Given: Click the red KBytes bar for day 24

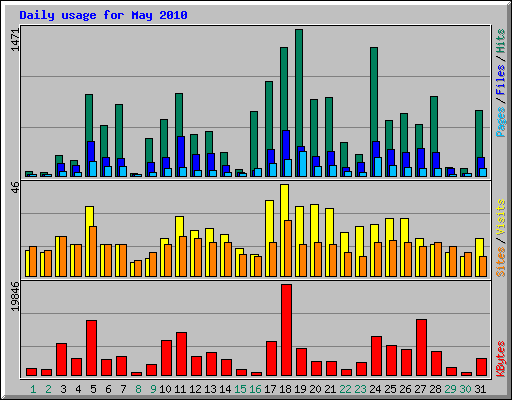Looking at the screenshot, I should pos(376,356).
